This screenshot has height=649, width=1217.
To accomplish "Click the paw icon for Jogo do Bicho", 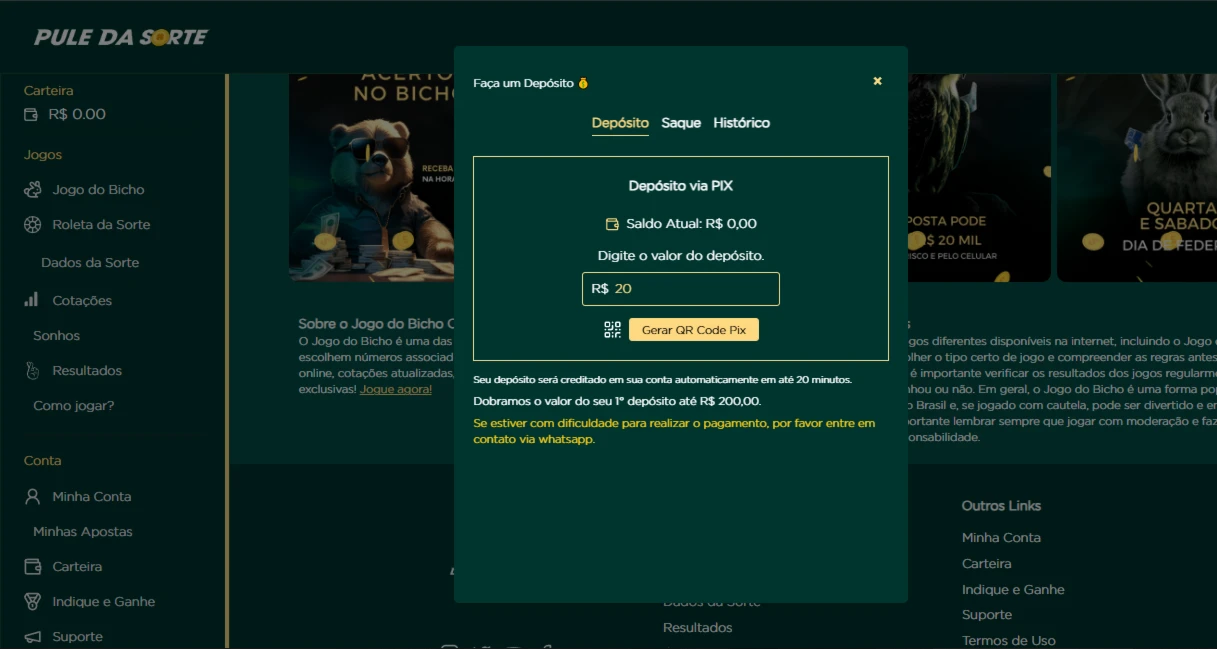I will [x=33, y=189].
